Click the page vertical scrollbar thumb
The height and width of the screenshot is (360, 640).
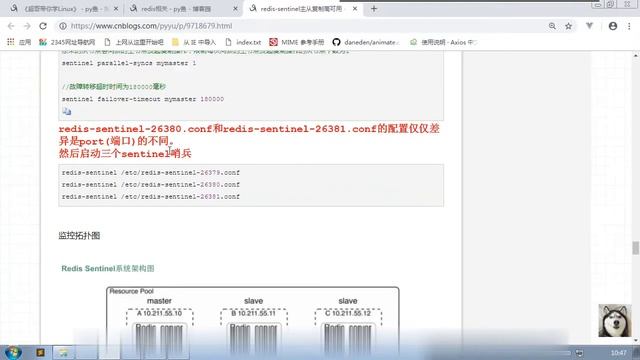pyautogui.click(x=636, y=248)
